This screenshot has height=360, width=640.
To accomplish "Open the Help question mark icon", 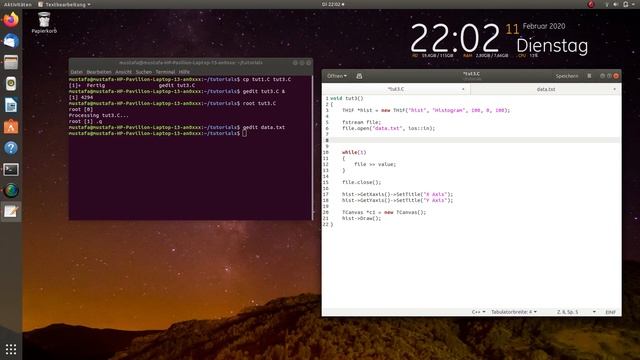I will 11,148.
